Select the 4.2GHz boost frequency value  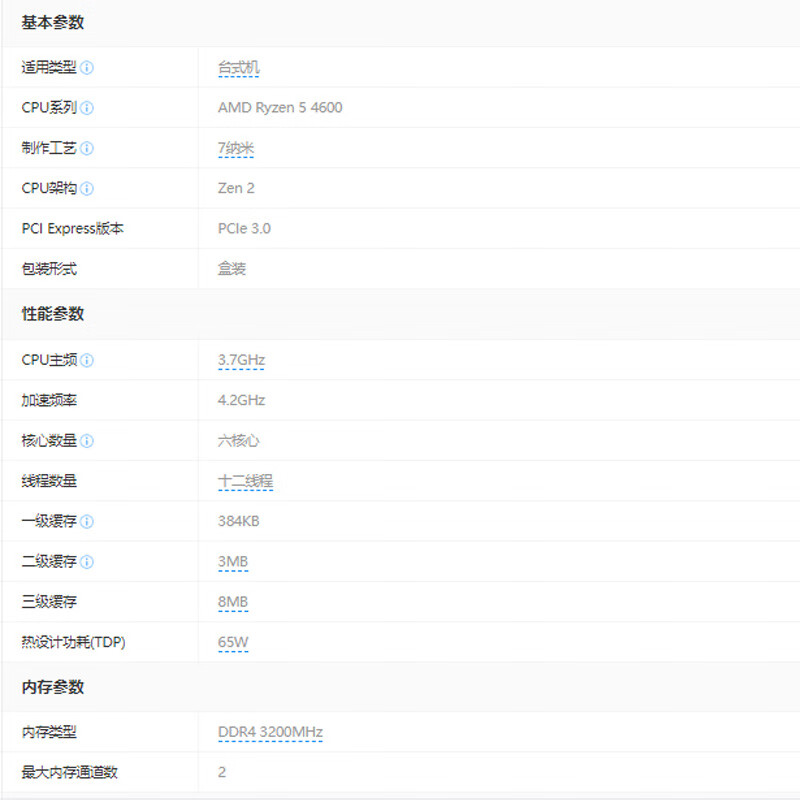coord(241,401)
